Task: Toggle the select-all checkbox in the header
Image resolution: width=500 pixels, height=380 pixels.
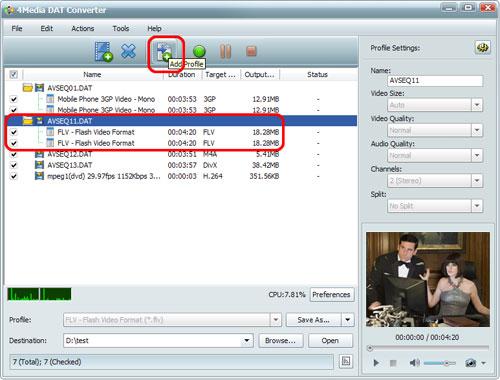Action: click(x=14, y=74)
